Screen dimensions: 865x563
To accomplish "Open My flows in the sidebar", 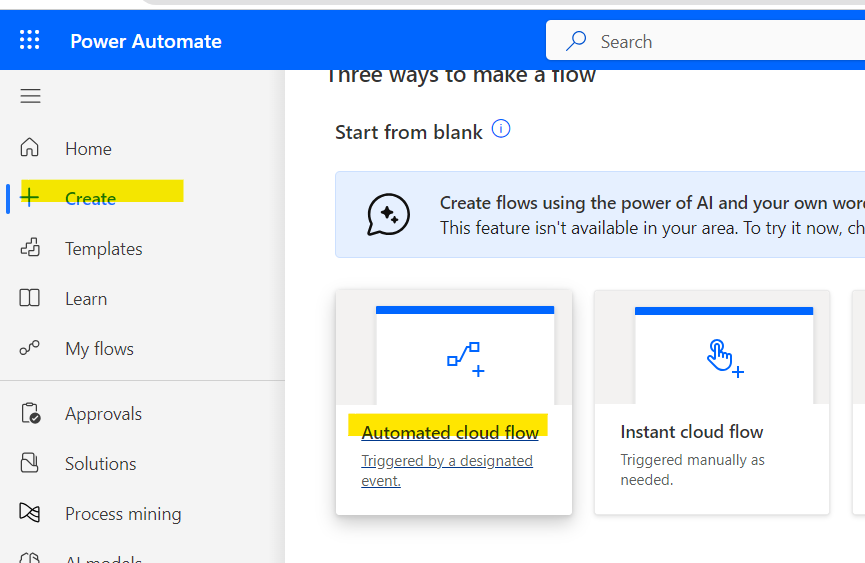I will pos(99,349).
